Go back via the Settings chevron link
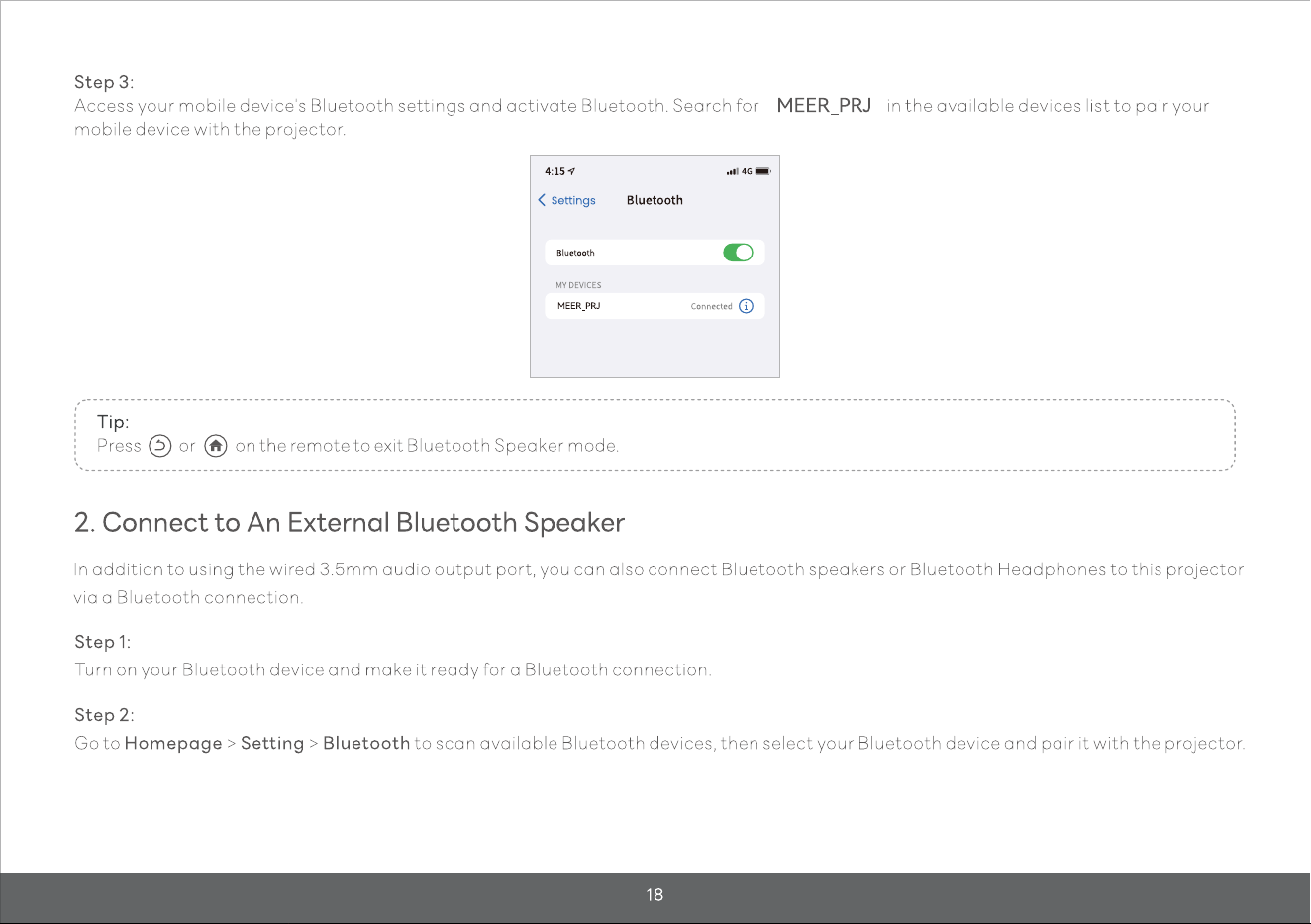The image size is (1311, 924). (x=566, y=200)
